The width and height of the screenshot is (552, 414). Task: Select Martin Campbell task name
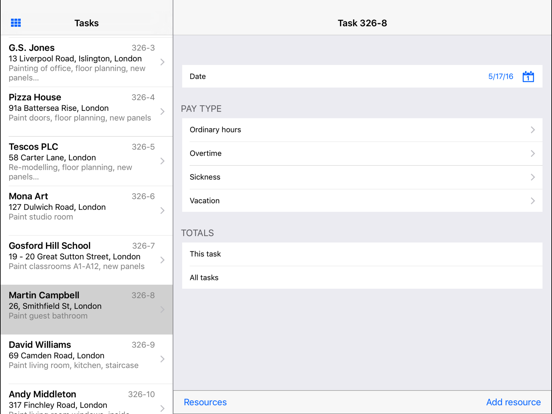[44, 295]
